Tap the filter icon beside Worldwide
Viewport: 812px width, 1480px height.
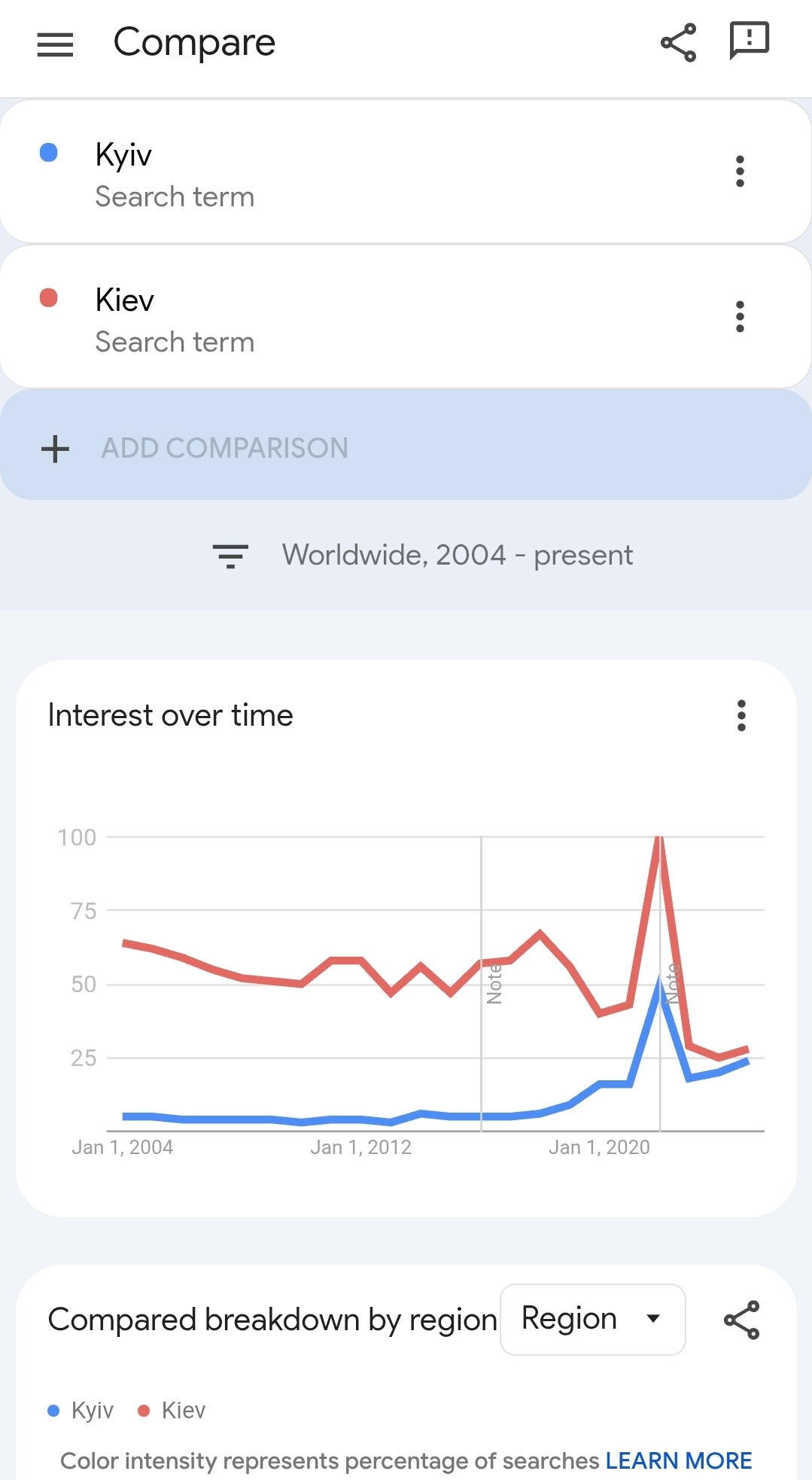230,556
